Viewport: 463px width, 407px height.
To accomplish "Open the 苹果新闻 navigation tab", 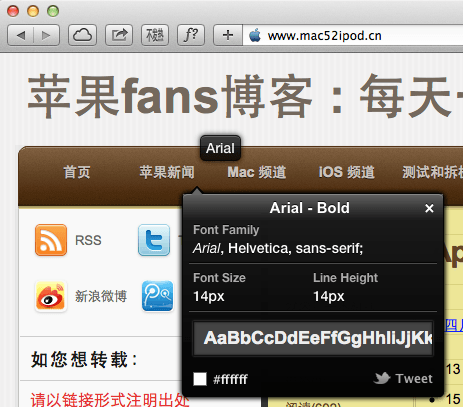I will click(167, 172).
